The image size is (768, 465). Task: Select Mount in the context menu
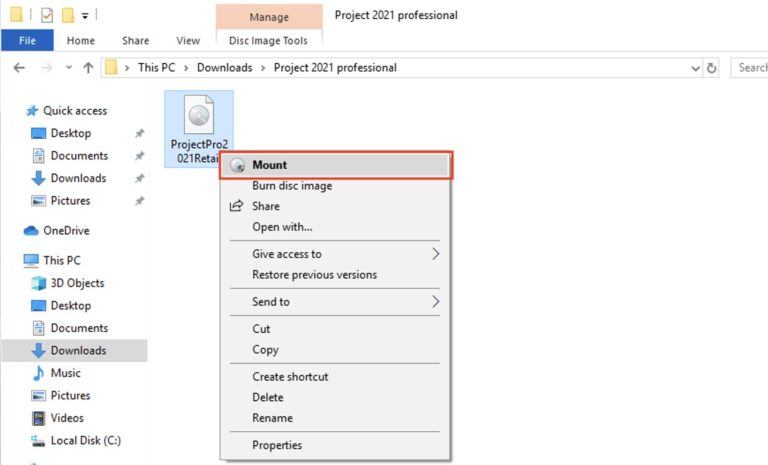click(336, 165)
